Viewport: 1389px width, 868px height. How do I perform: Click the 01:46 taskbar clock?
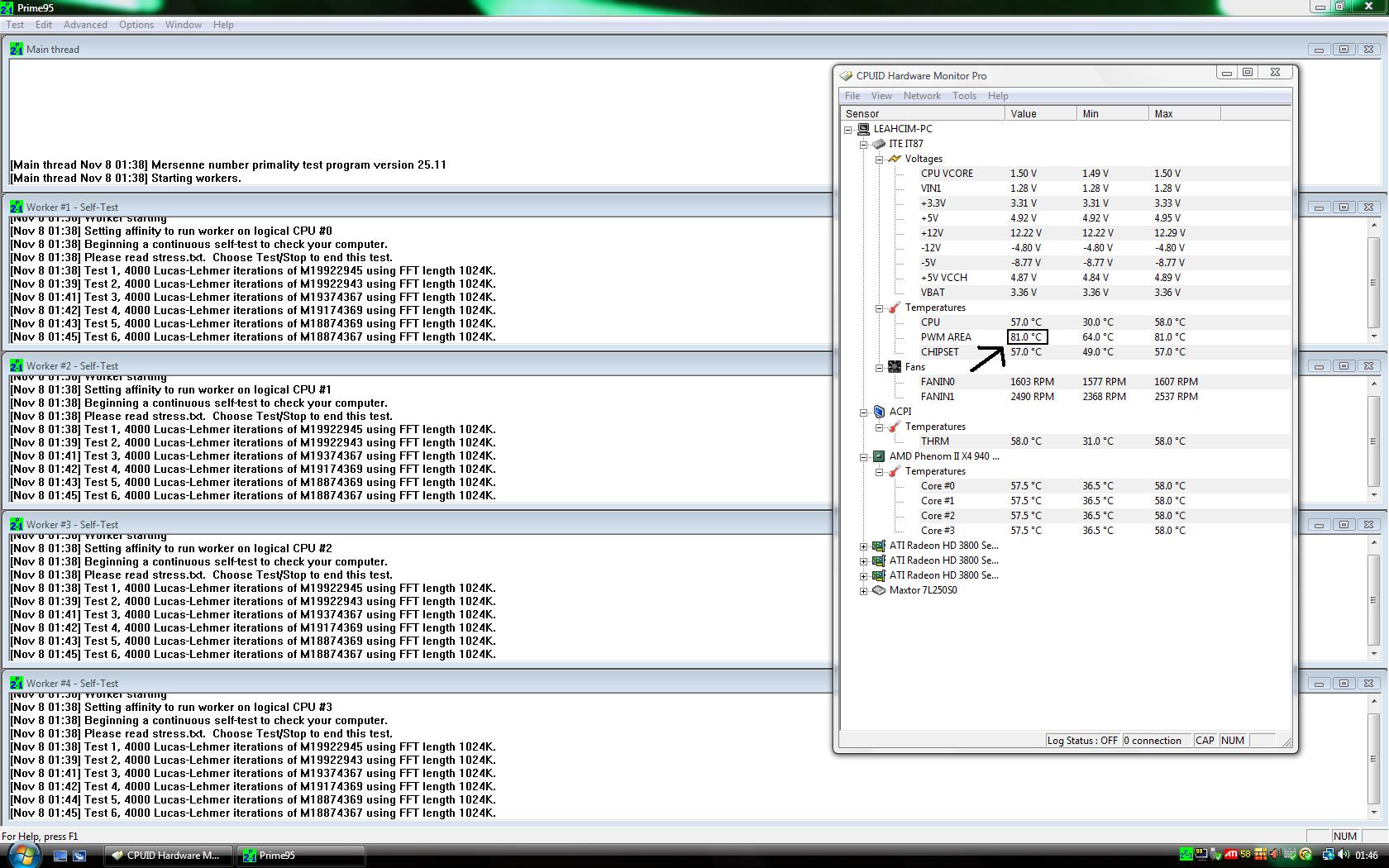click(1367, 855)
